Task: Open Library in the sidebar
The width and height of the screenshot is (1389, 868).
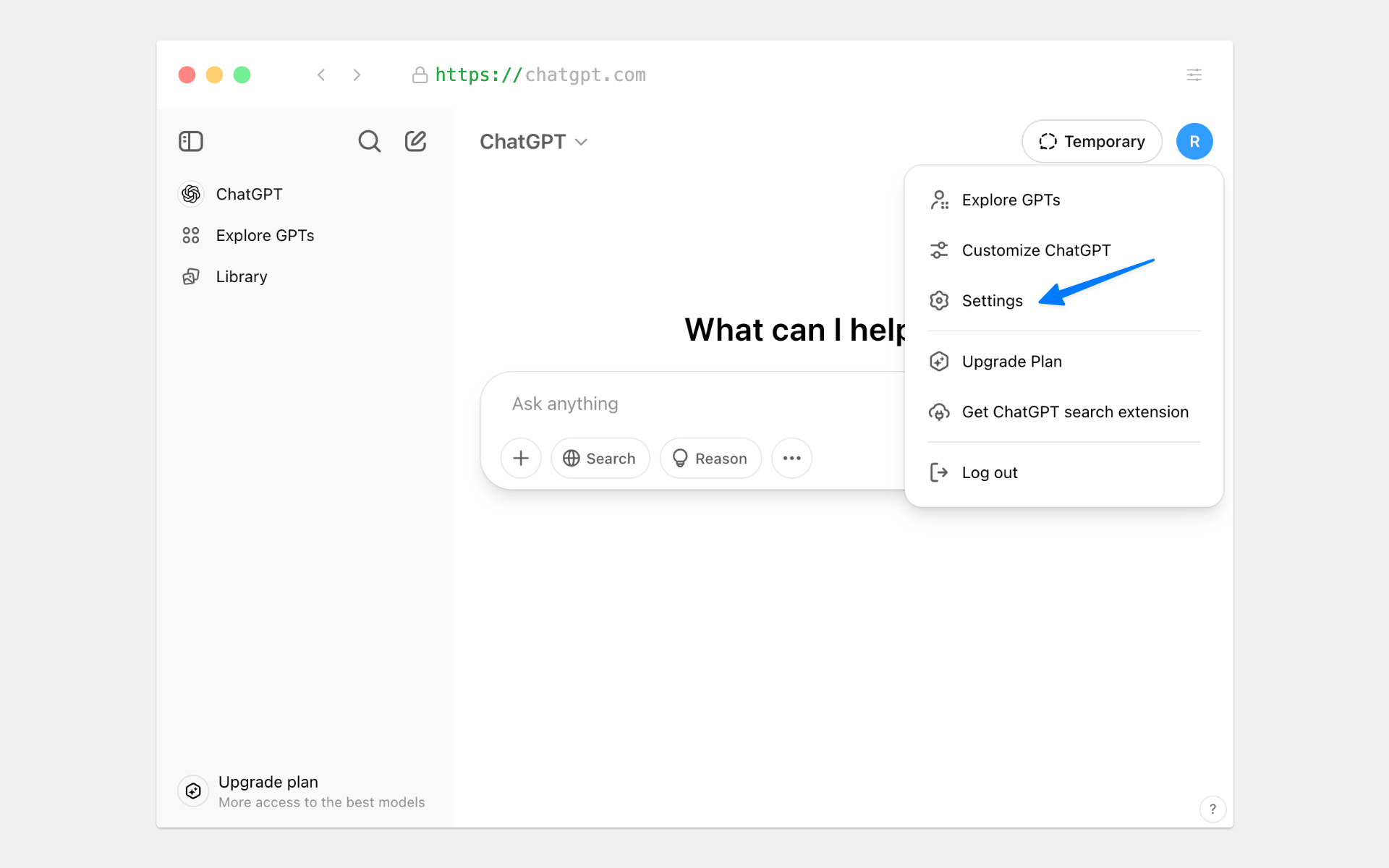Action: [x=241, y=277]
